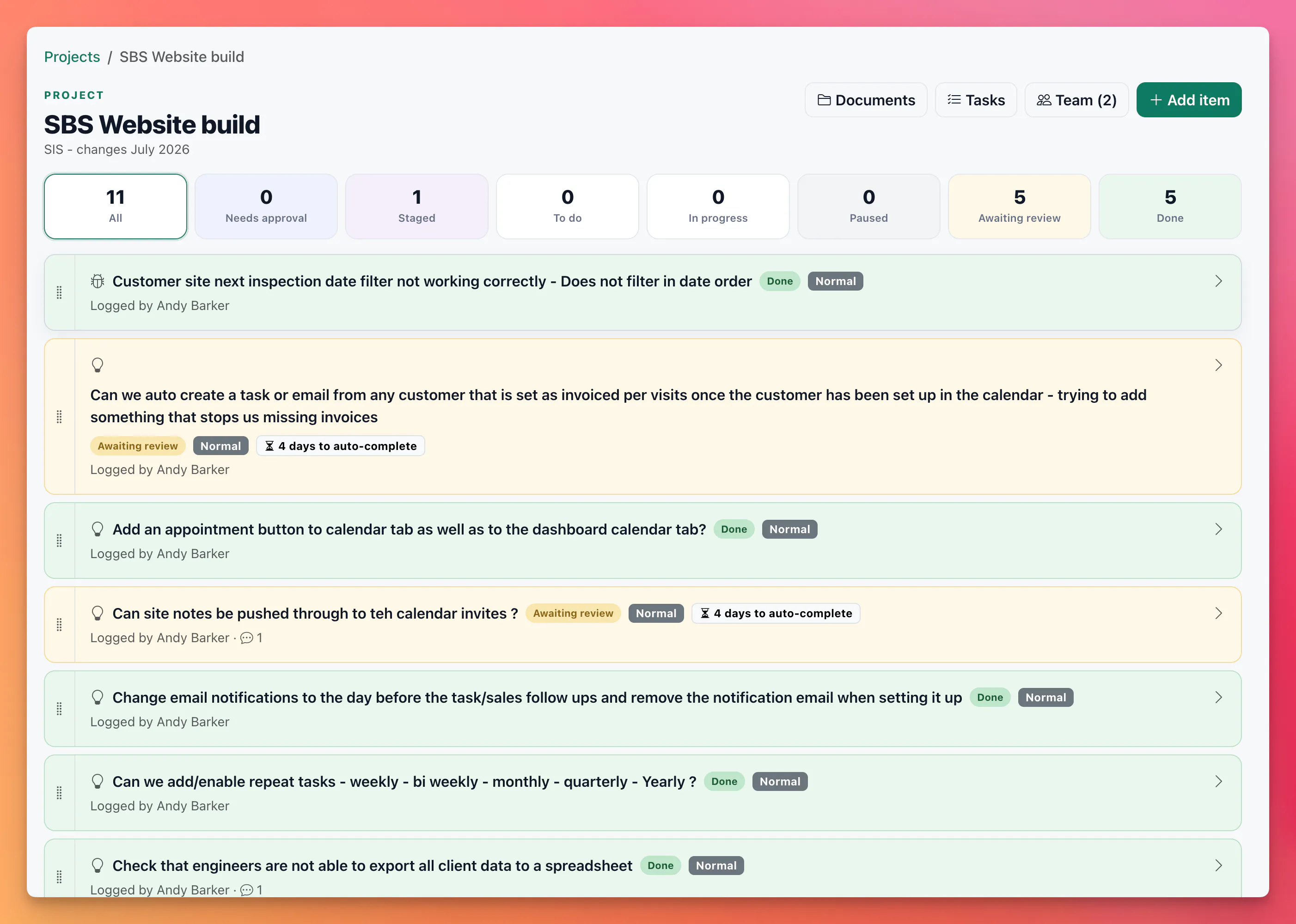Grab the drag handle of Customer site inspection item
The height and width of the screenshot is (924, 1296).
pyautogui.click(x=59, y=292)
